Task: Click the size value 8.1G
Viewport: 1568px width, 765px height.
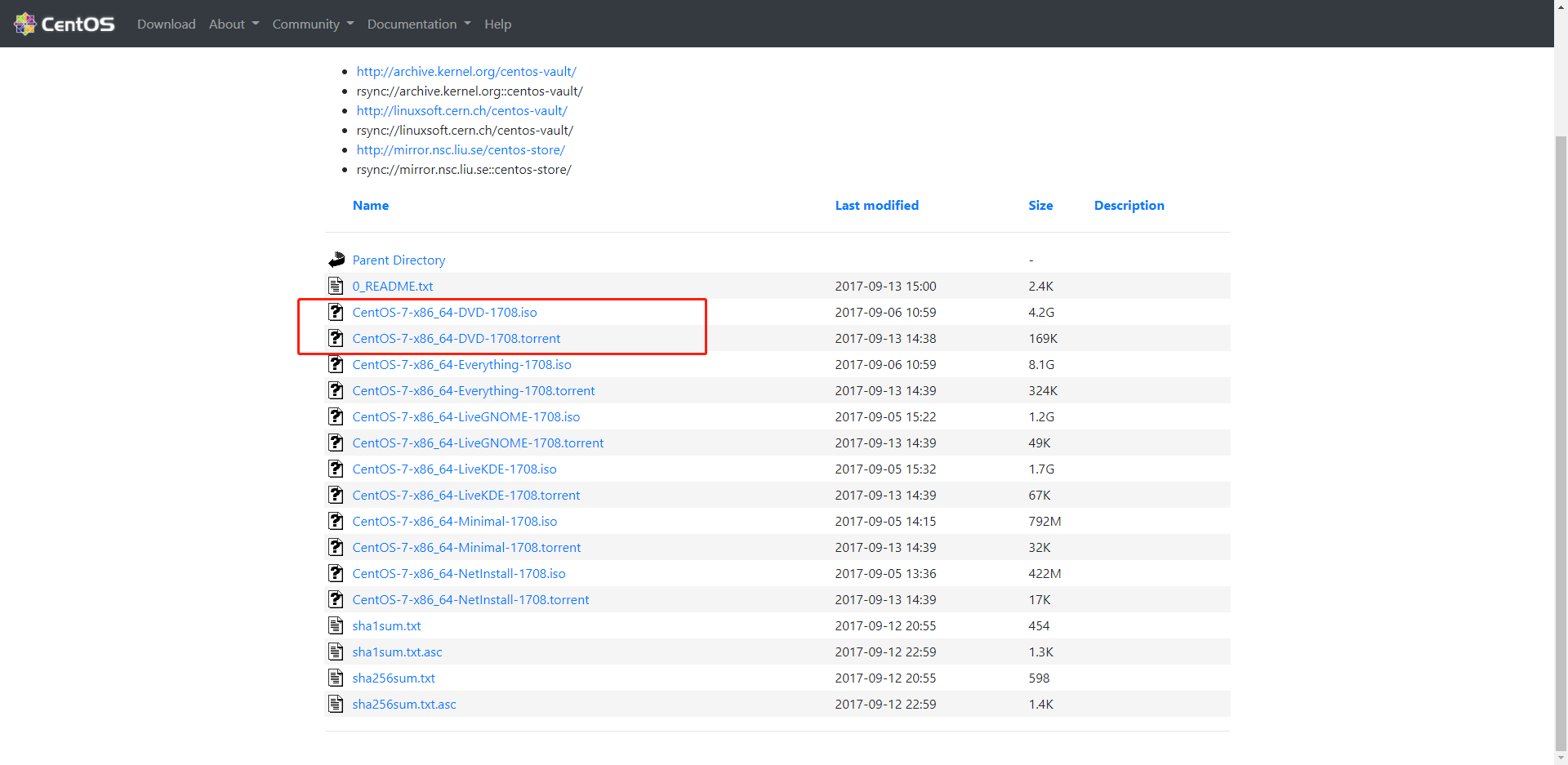Action: (x=1041, y=364)
